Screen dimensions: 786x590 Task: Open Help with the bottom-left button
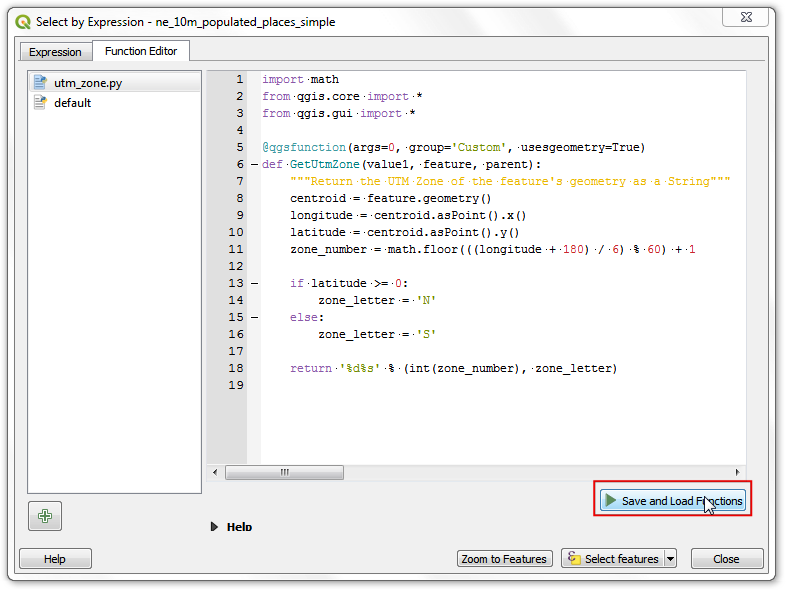(55, 559)
